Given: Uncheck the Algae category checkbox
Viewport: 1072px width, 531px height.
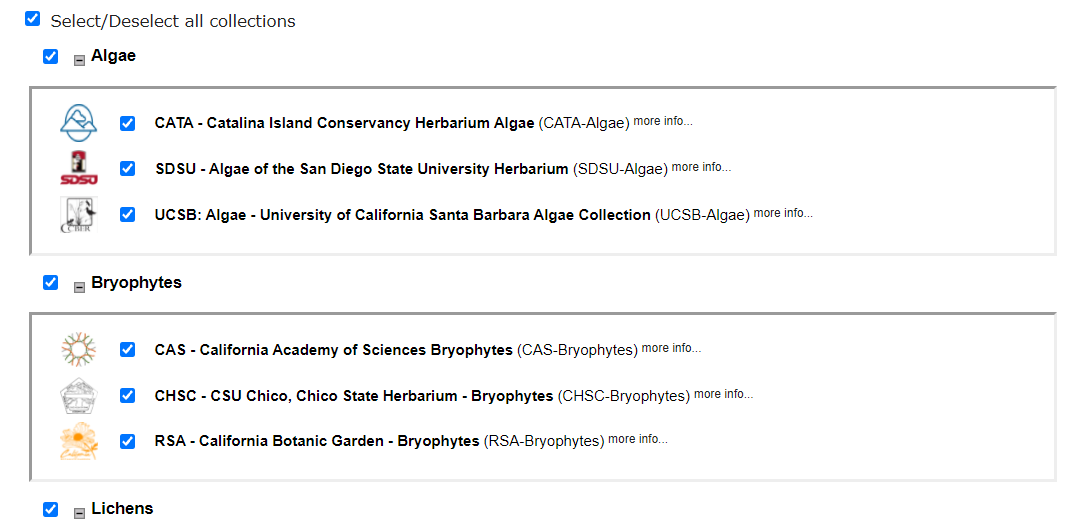Looking at the screenshot, I should (51, 56).
